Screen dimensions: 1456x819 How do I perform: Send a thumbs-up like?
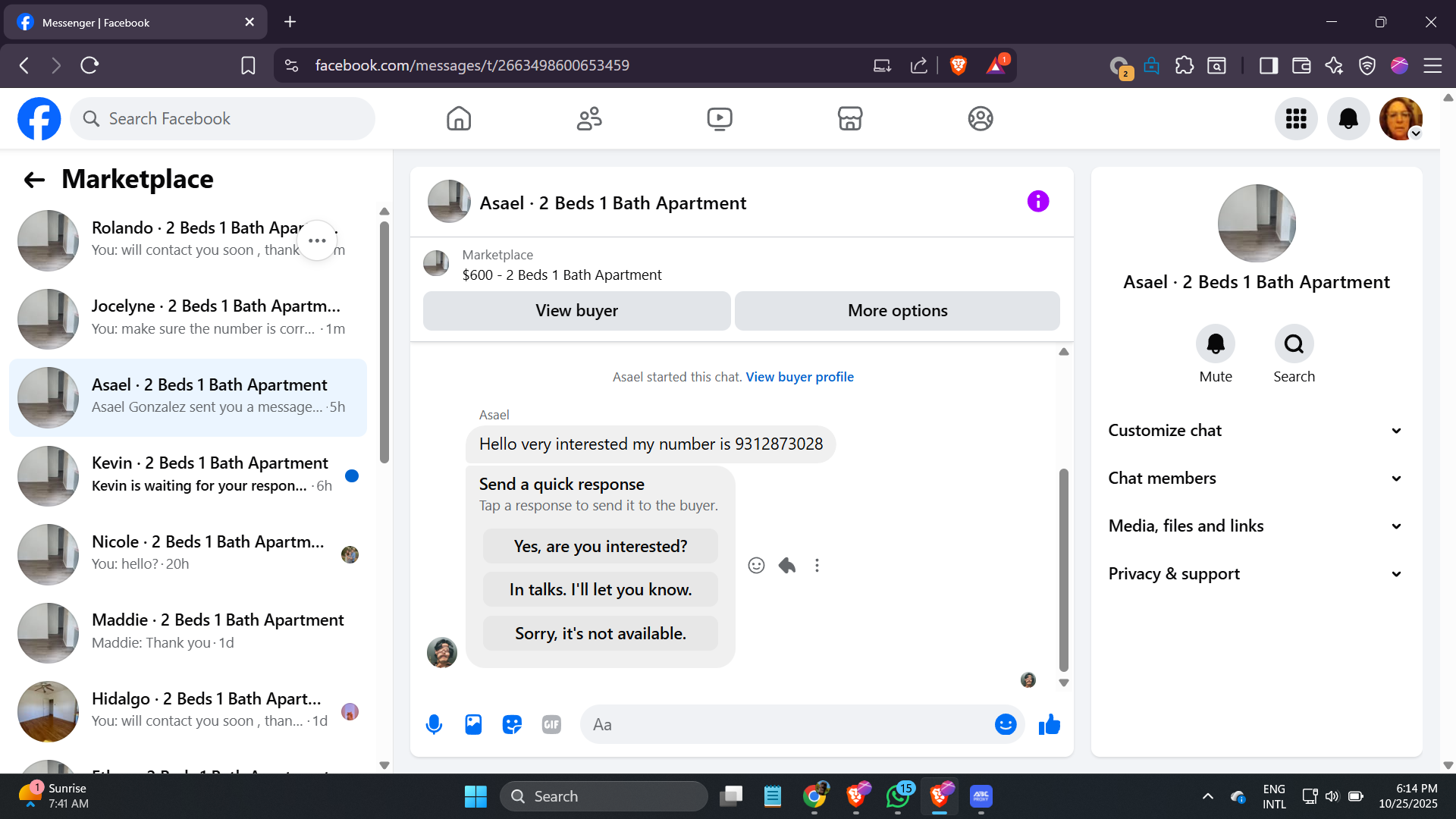[x=1050, y=725]
